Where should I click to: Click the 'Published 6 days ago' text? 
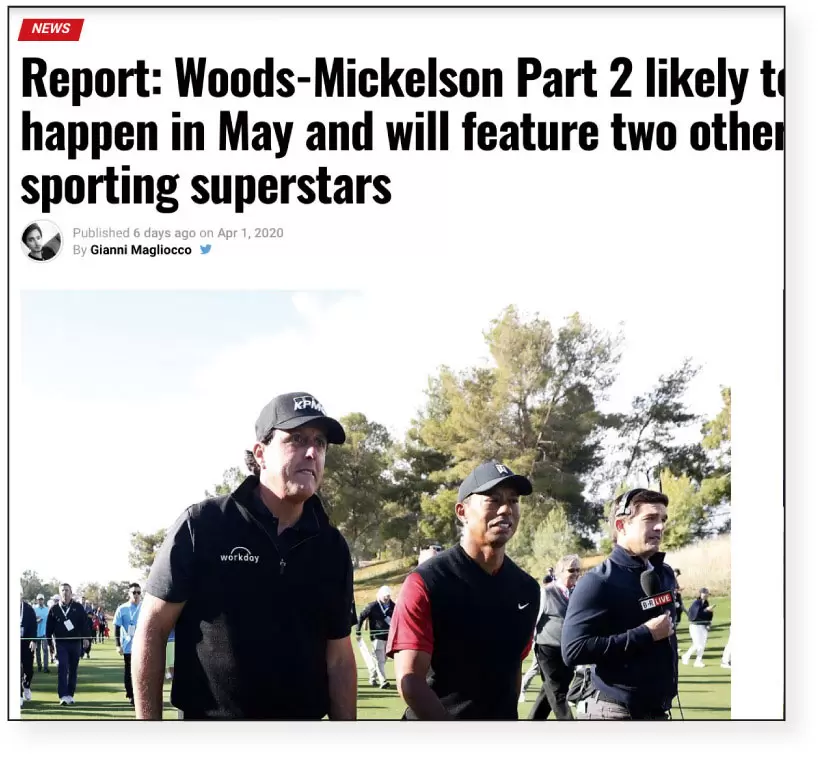point(134,233)
